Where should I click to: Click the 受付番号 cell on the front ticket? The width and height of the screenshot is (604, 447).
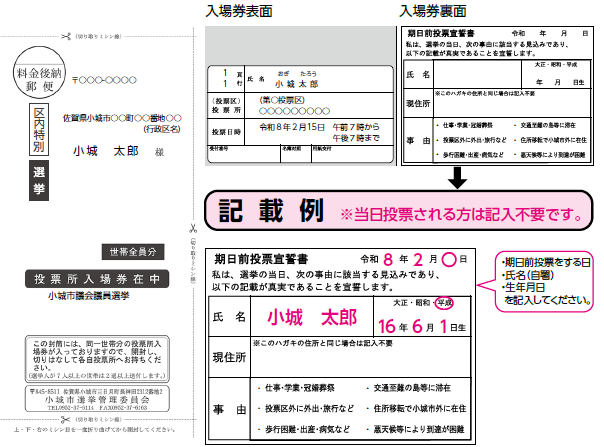tap(244, 154)
